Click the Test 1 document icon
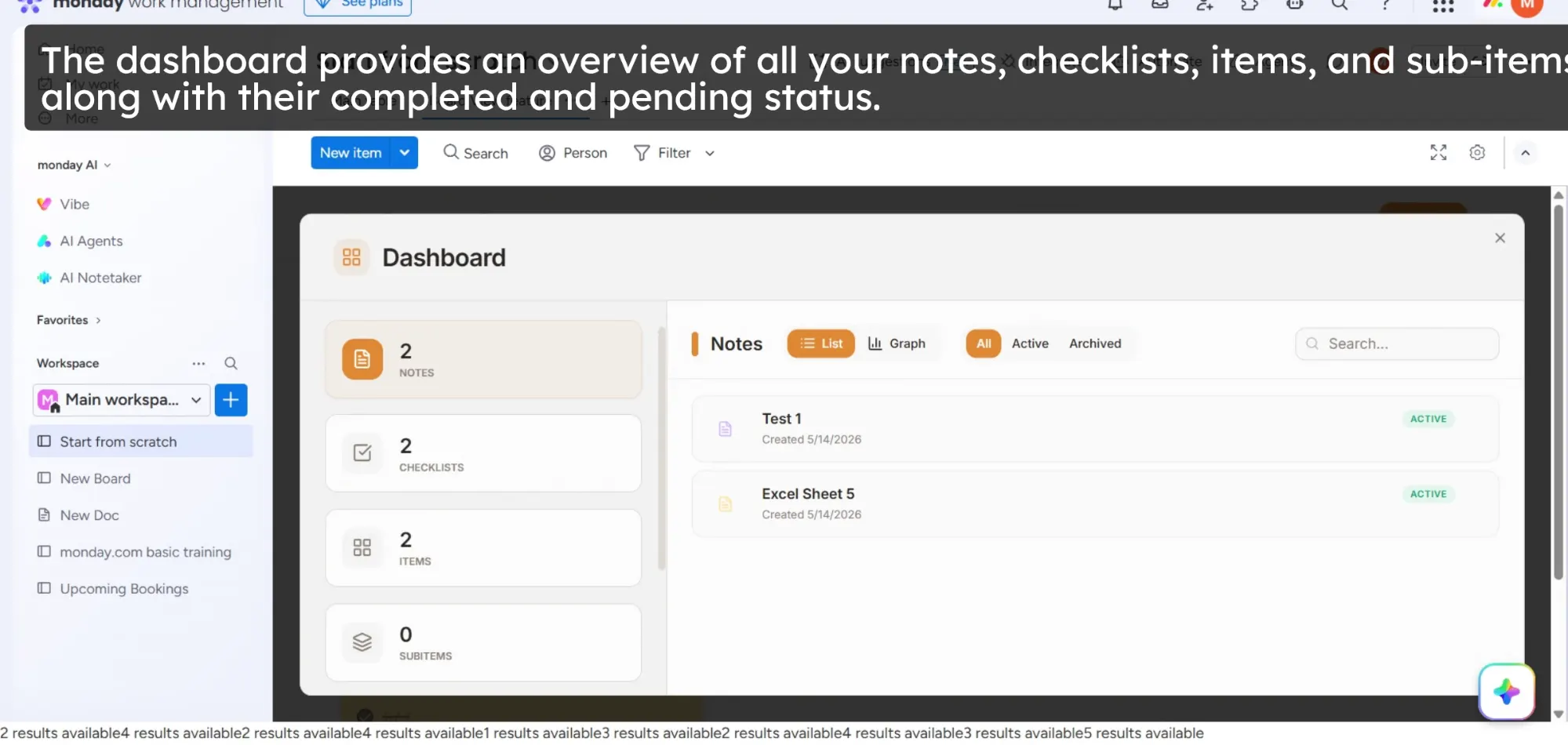1568x745 pixels. [x=726, y=429]
